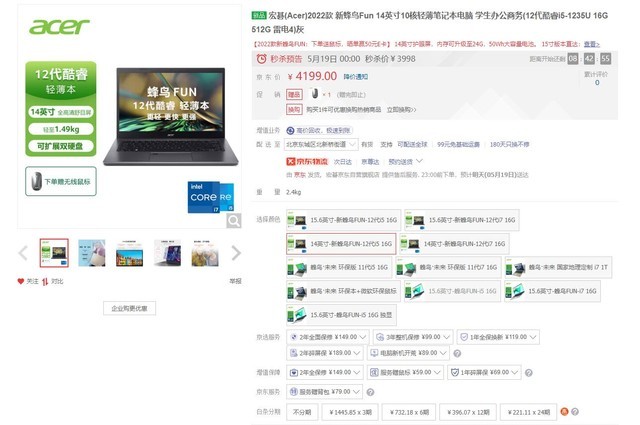The width and height of the screenshot is (640, 425).
Task: Select 蜂鸟·未来 环保版 11代i5 16G option
Action: click(x=339, y=267)
